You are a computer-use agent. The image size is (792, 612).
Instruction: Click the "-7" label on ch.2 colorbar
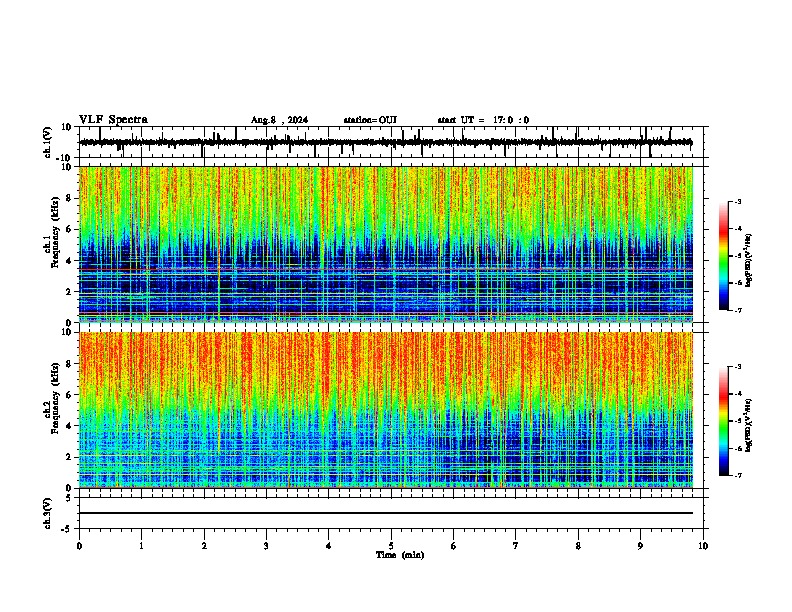(737, 476)
